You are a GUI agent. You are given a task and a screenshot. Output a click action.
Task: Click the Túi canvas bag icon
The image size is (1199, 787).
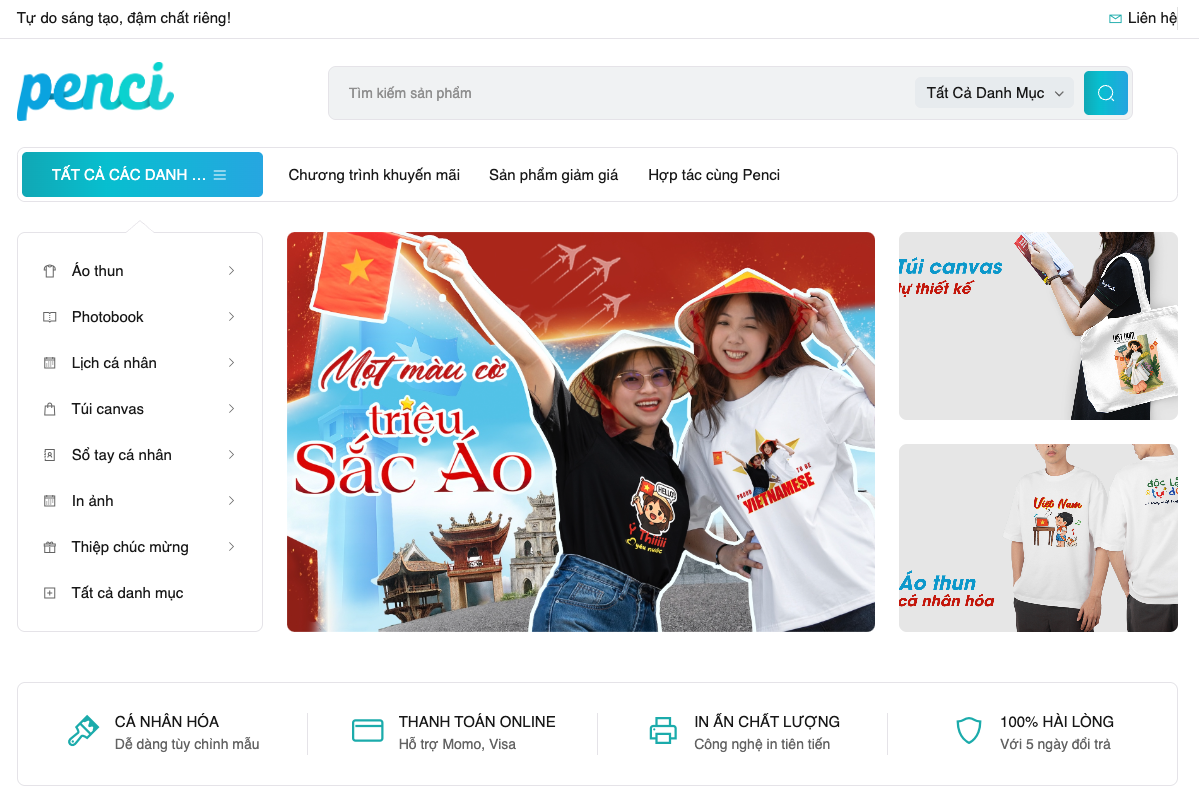point(50,409)
